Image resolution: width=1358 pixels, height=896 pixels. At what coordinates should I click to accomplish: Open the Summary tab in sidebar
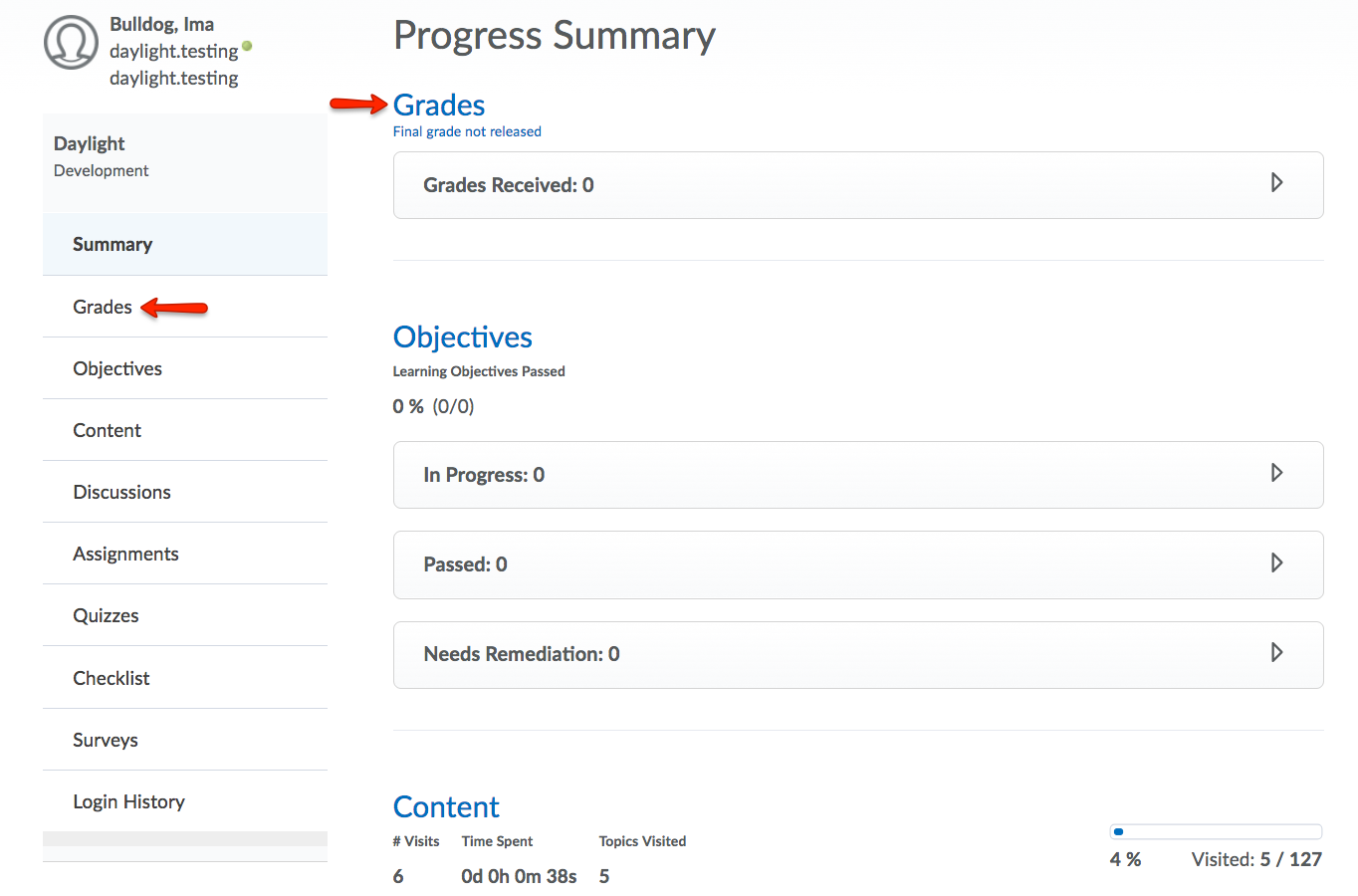click(113, 245)
